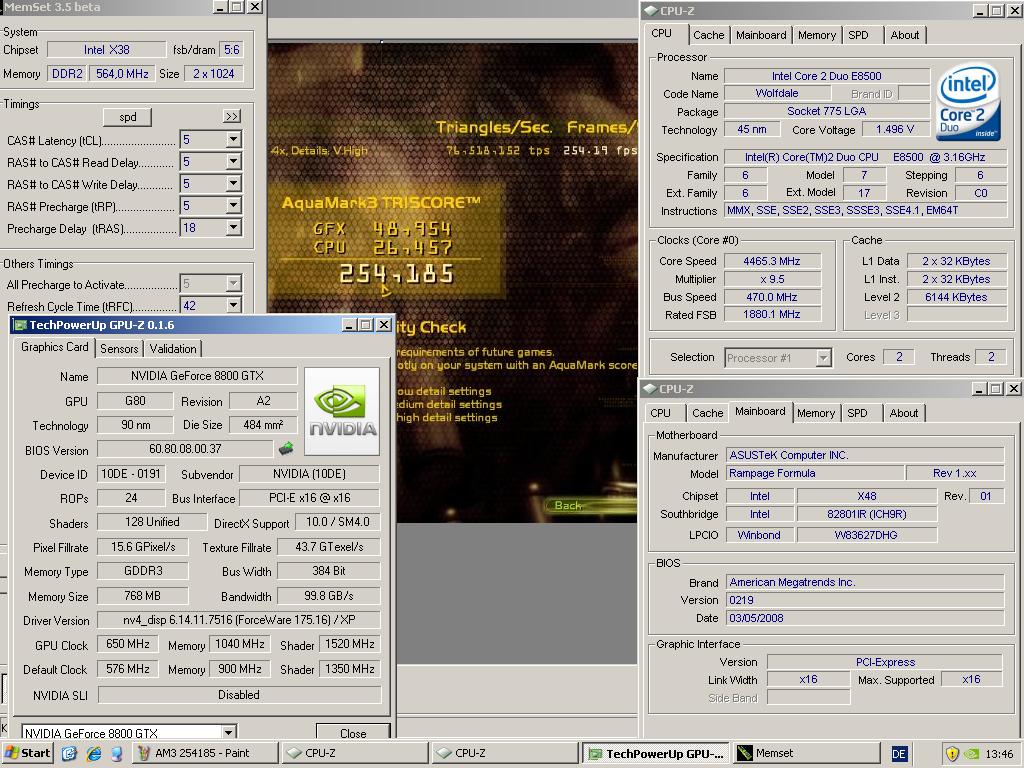
Task: Open CPU tab in lower CPU-Z
Action: tap(660, 413)
